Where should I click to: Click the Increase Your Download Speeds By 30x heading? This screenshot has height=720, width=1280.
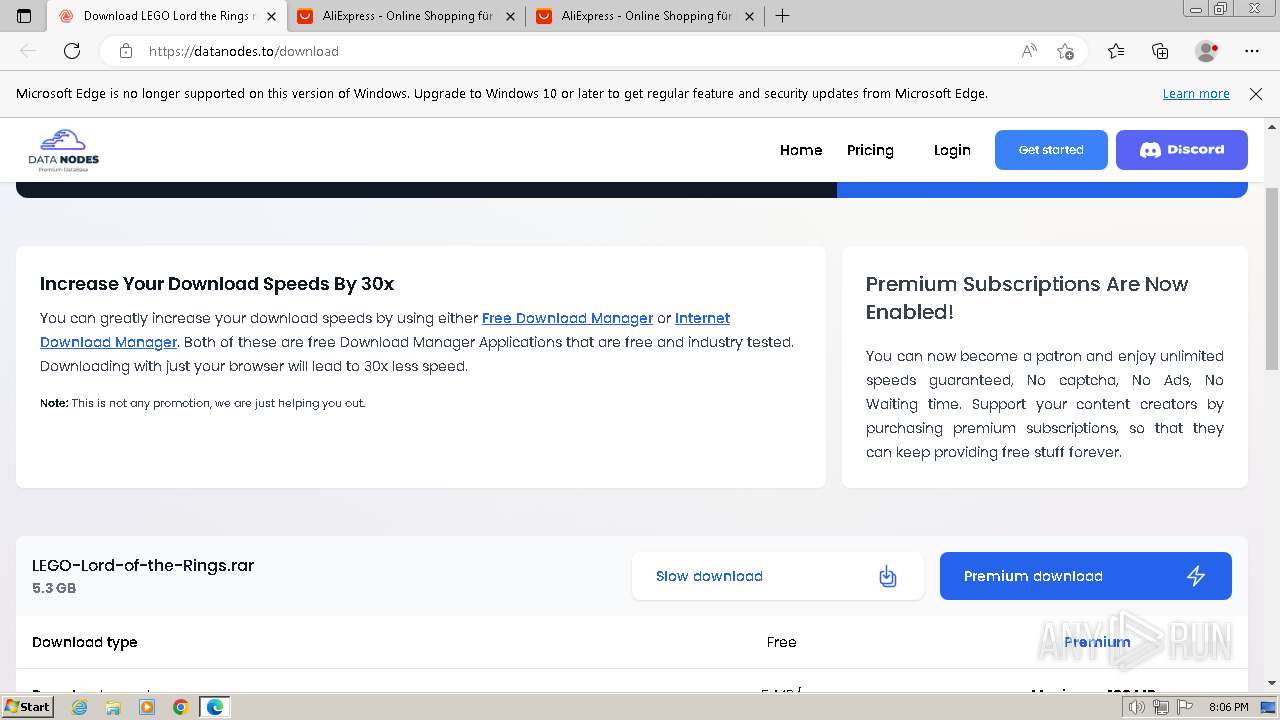(217, 284)
